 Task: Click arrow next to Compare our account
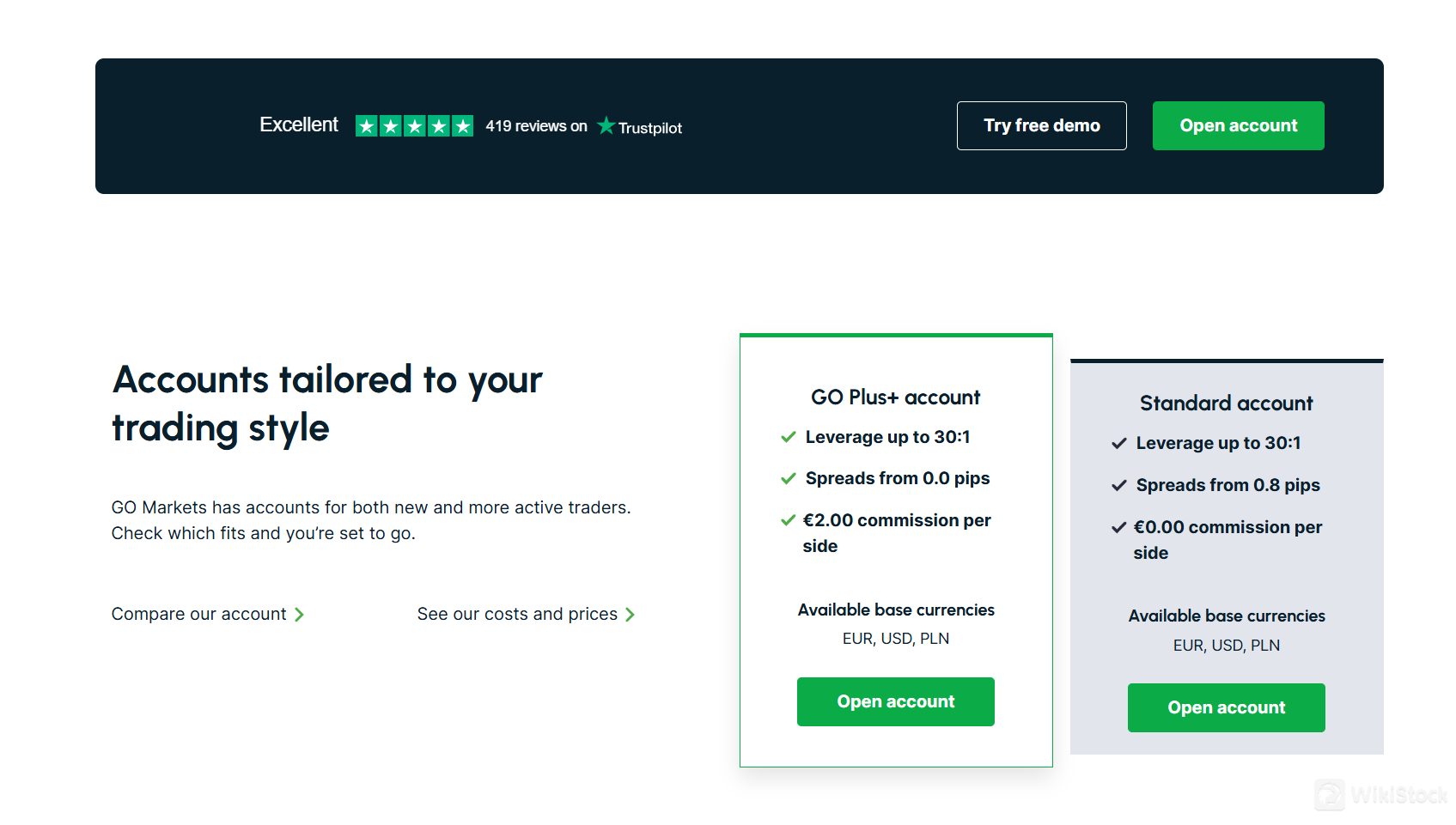299,615
